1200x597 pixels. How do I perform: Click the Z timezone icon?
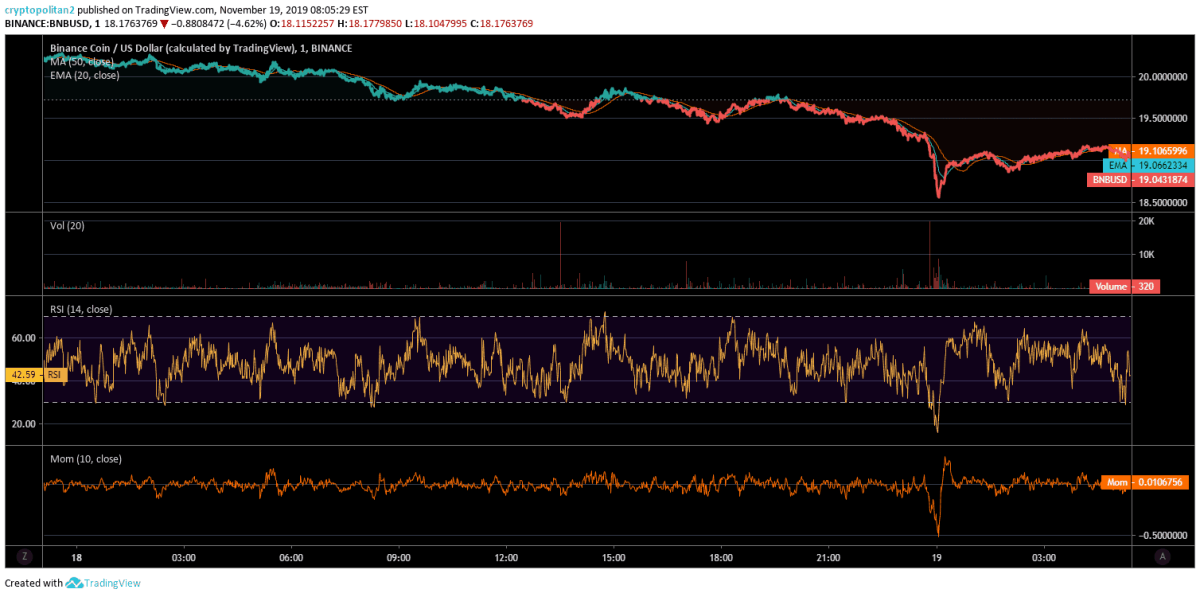[x=25, y=556]
